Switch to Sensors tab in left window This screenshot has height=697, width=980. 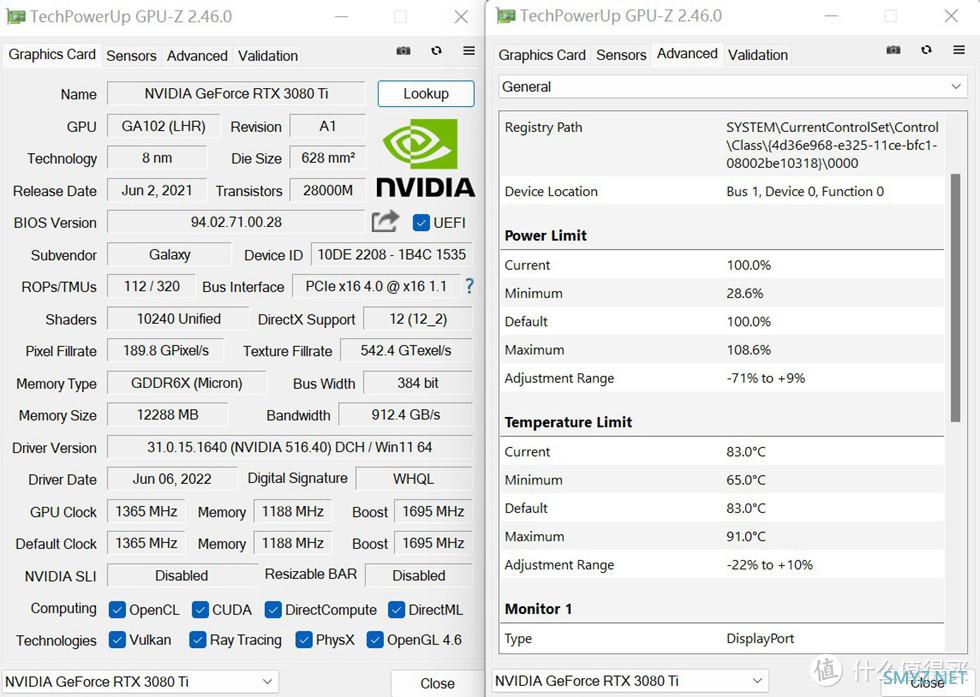point(131,56)
